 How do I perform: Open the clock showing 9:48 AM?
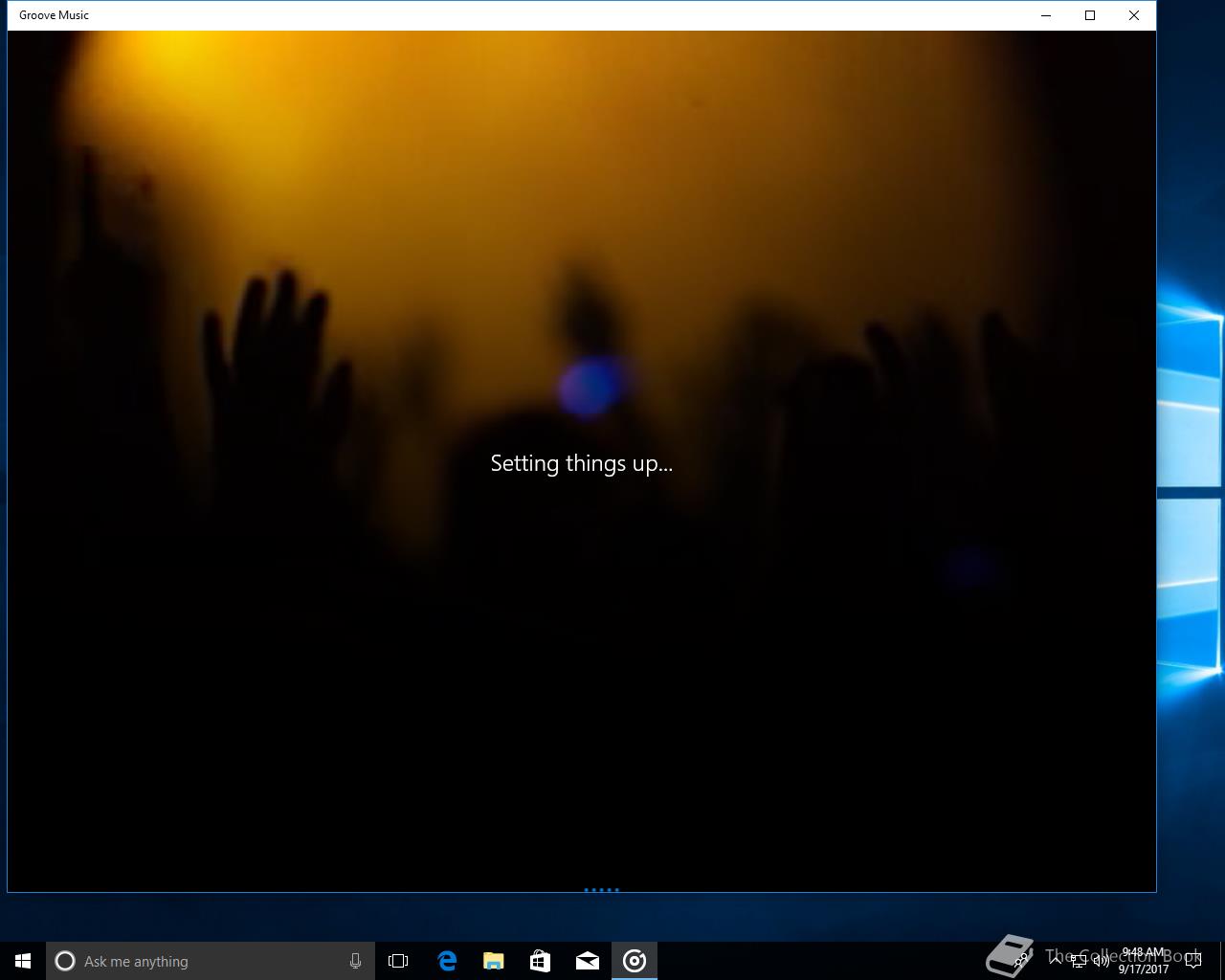coord(1144,961)
